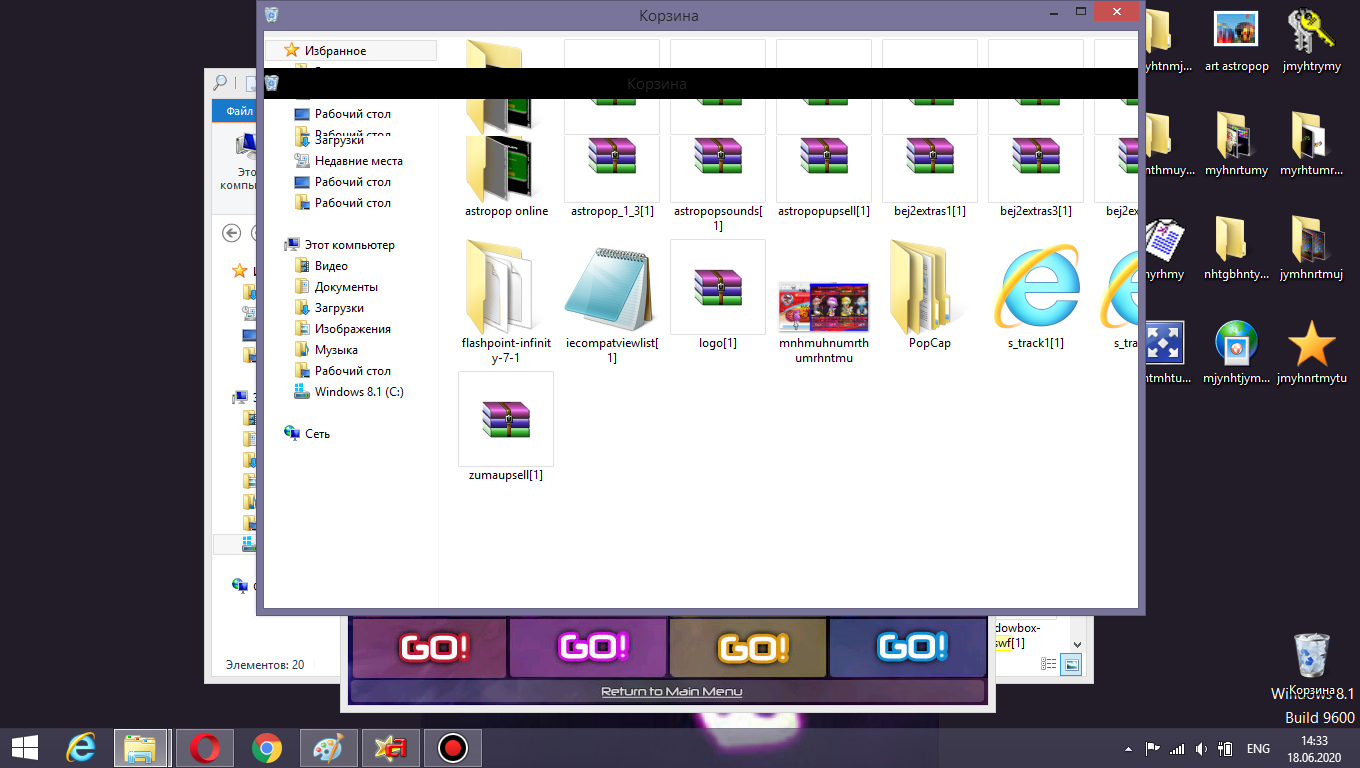Open Недавние места in the sidebar
This screenshot has width=1360, height=768.
(348, 161)
